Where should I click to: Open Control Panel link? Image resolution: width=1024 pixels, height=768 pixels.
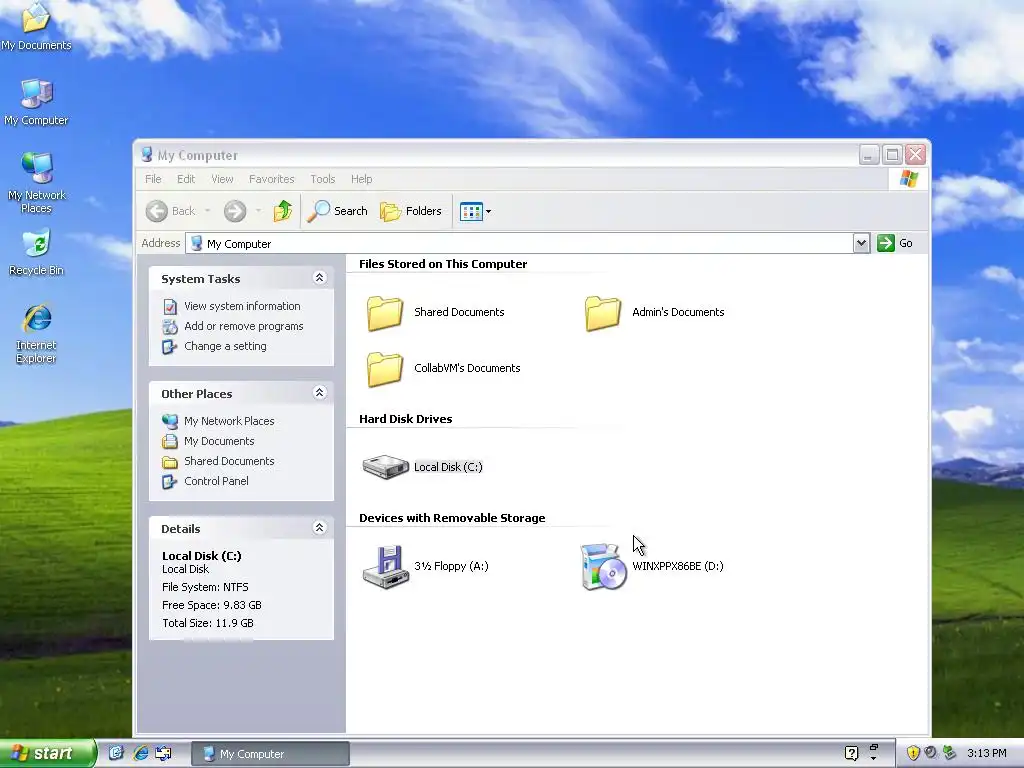tap(216, 481)
